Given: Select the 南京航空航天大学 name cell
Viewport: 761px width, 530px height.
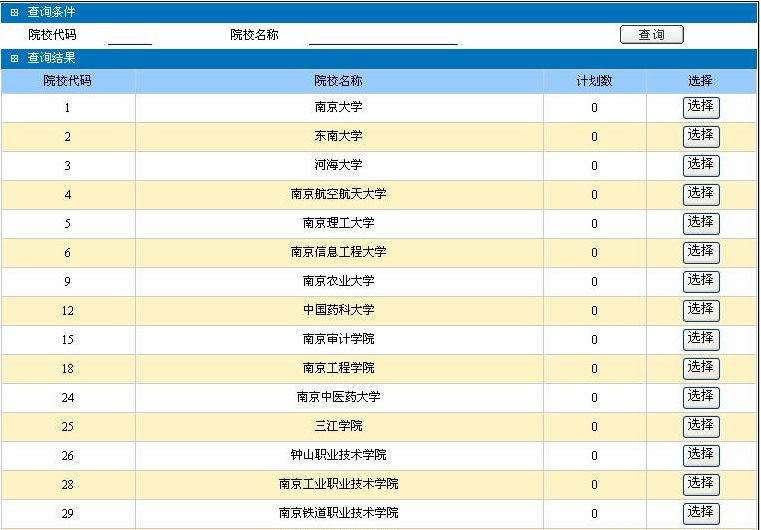Looking at the screenshot, I should [339, 195].
